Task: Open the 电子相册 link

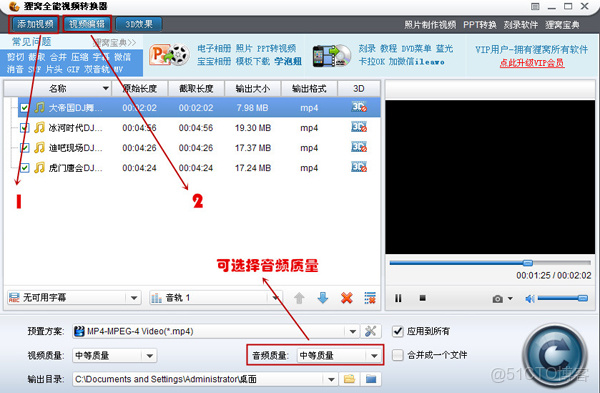Action: click(x=214, y=49)
